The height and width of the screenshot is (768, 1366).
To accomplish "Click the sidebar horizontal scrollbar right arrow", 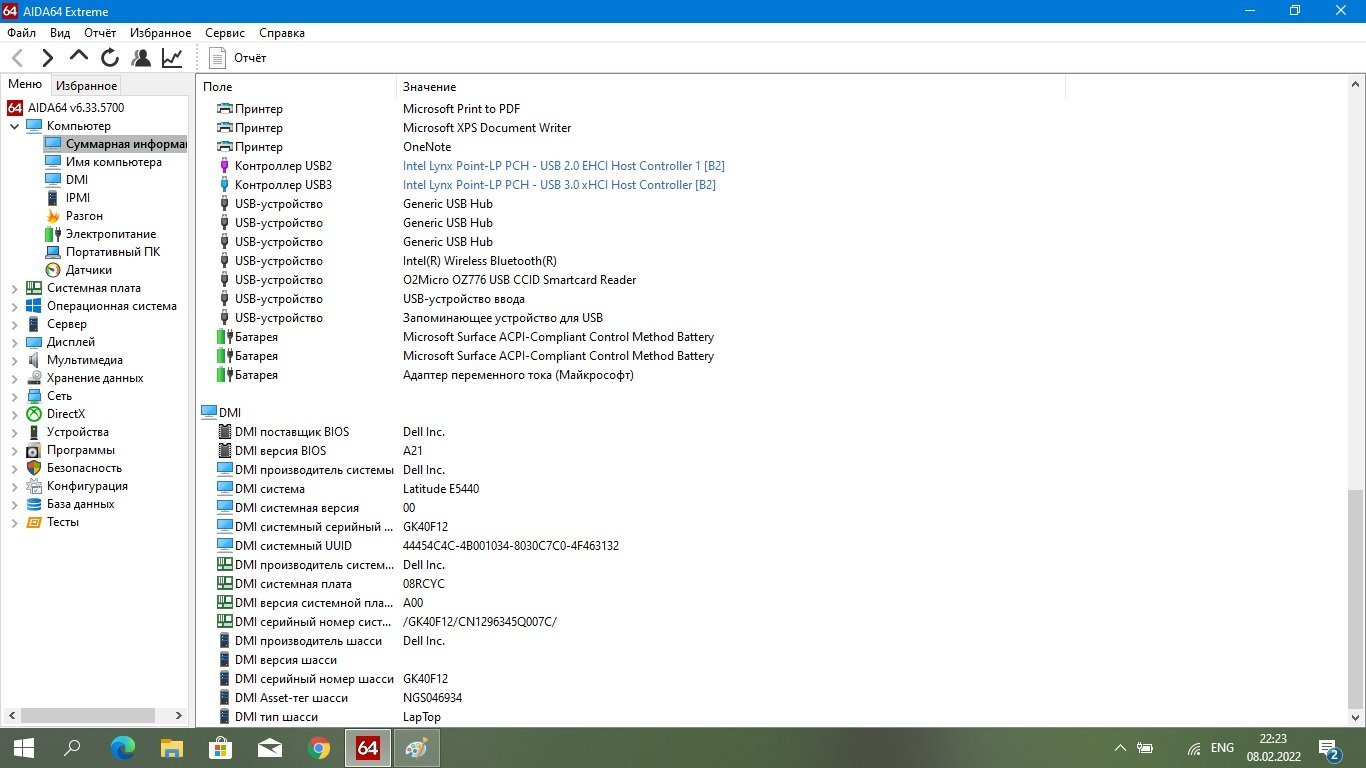I will pyautogui.click(x=179, y=716).
